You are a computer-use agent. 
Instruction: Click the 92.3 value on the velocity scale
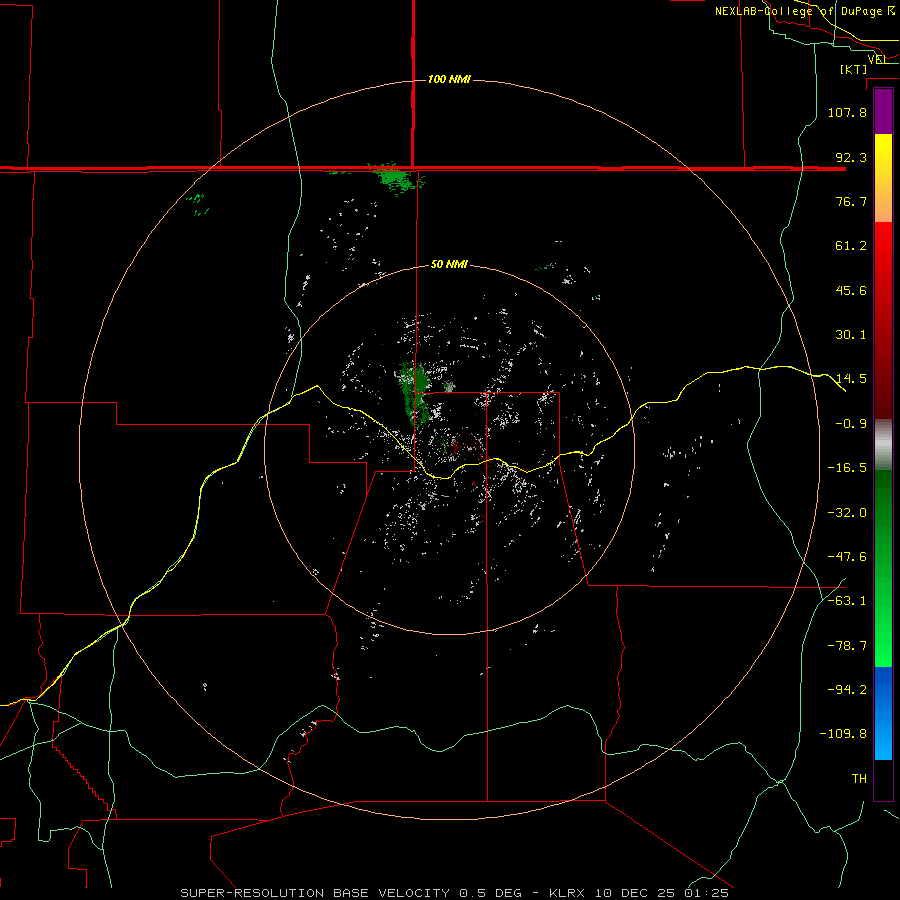[851, 157]
